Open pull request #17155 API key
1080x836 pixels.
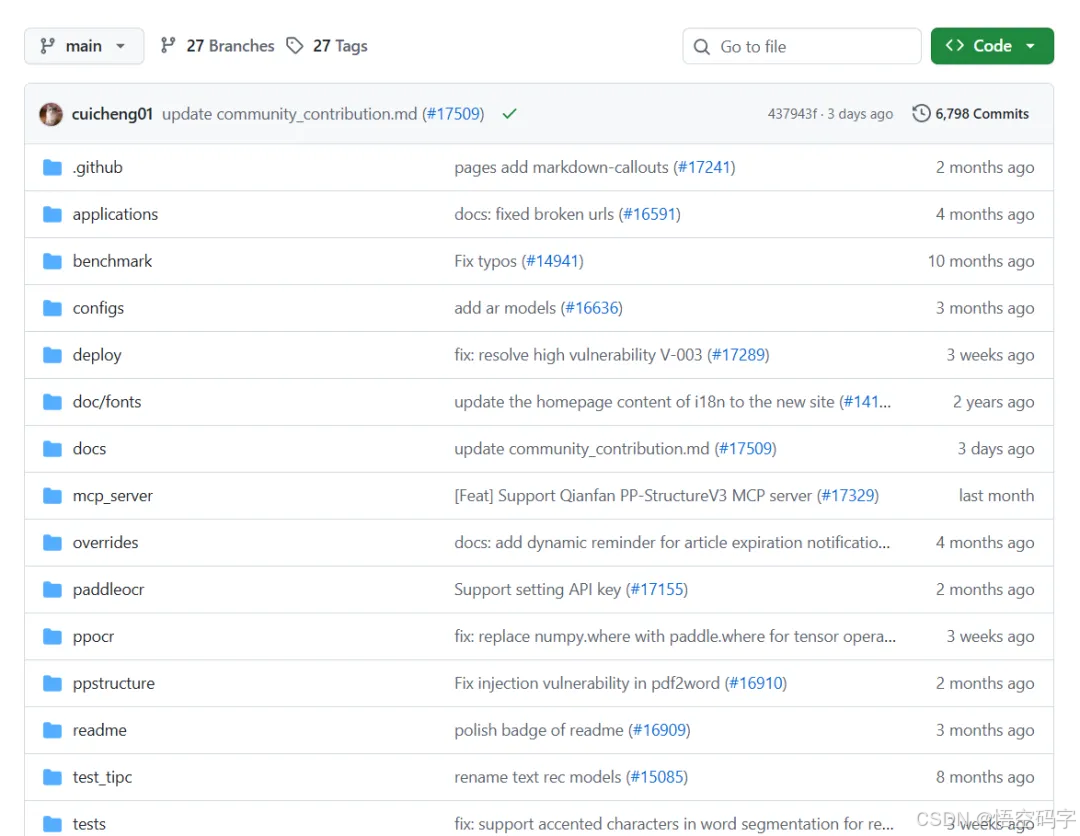(x=657, y=589)
